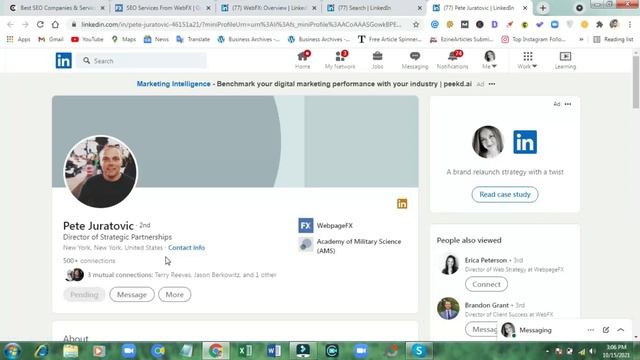The image size is (640, 360).
Task: Switch to WebFX Overview LinkedIn tab
Action: 269,8
